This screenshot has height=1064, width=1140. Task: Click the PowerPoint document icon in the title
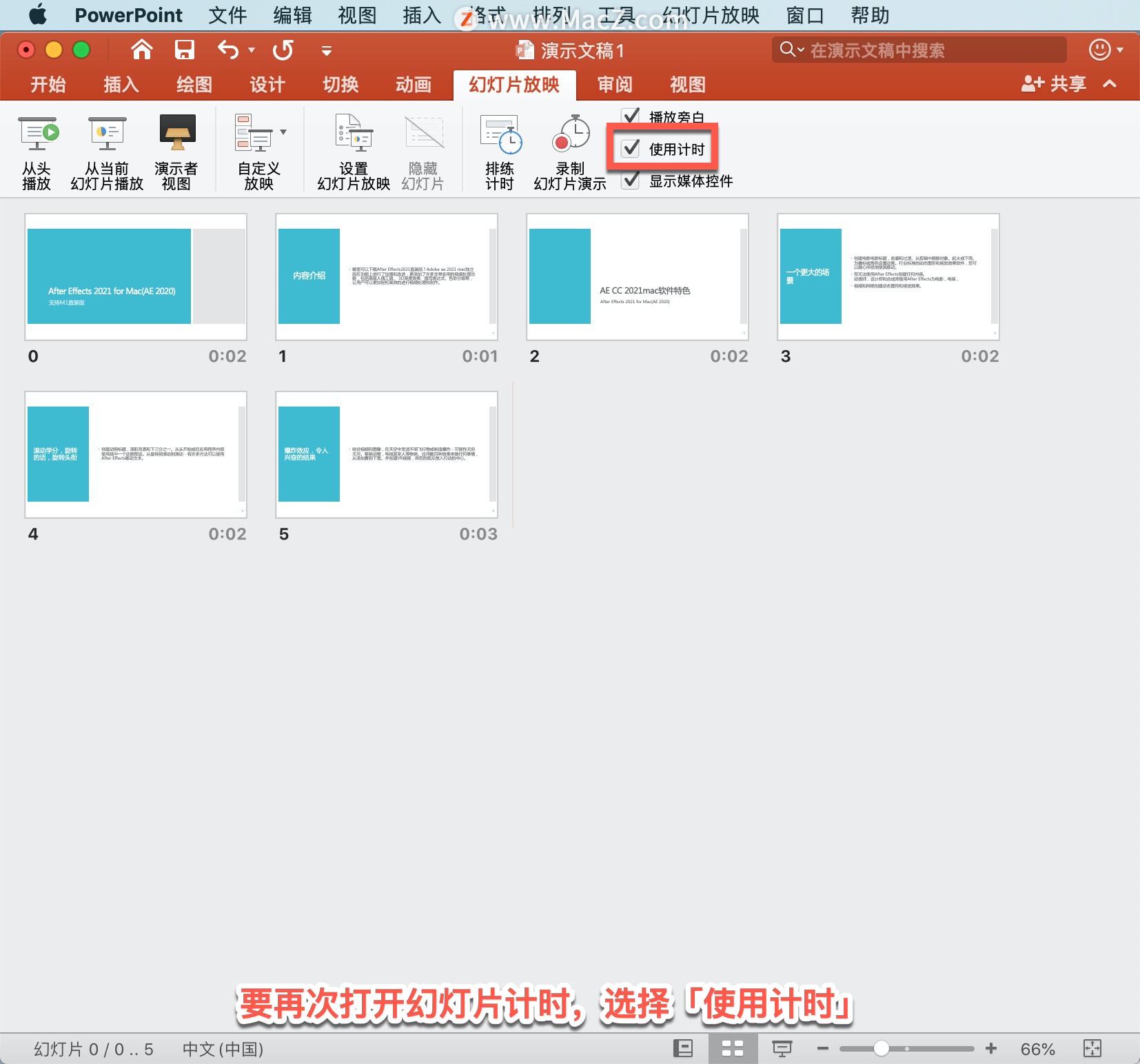pos(525,50)
